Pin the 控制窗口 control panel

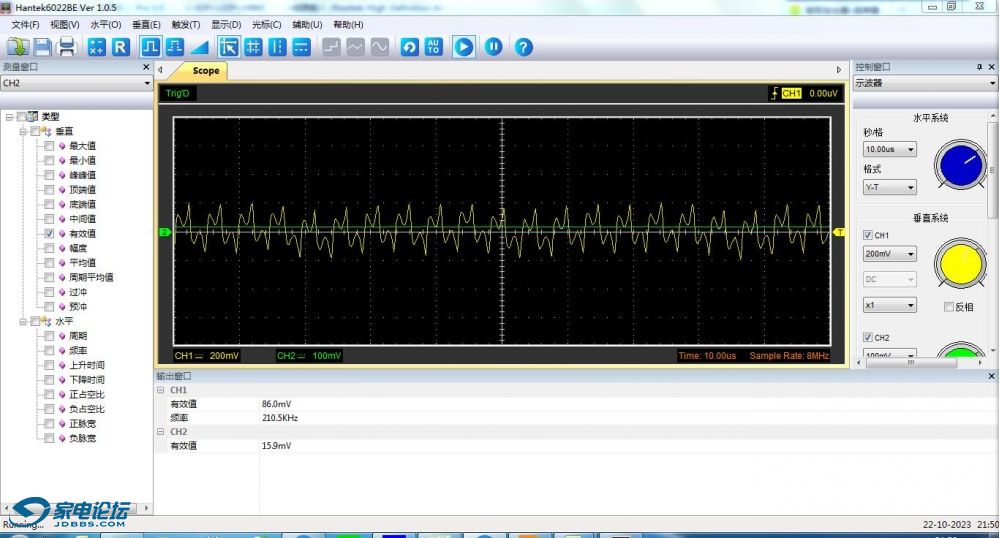pyautogui.click(x=979, y=67)
